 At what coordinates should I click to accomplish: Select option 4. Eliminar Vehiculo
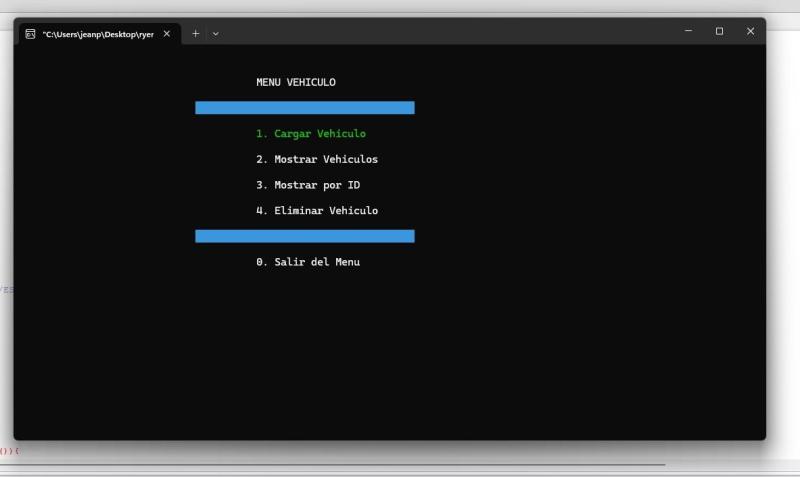[x=317, y=210]
